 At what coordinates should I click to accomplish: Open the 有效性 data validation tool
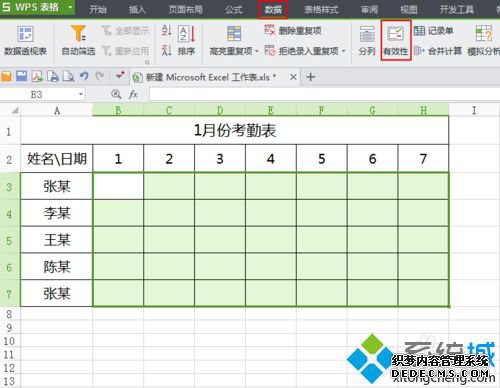point(396,40)
